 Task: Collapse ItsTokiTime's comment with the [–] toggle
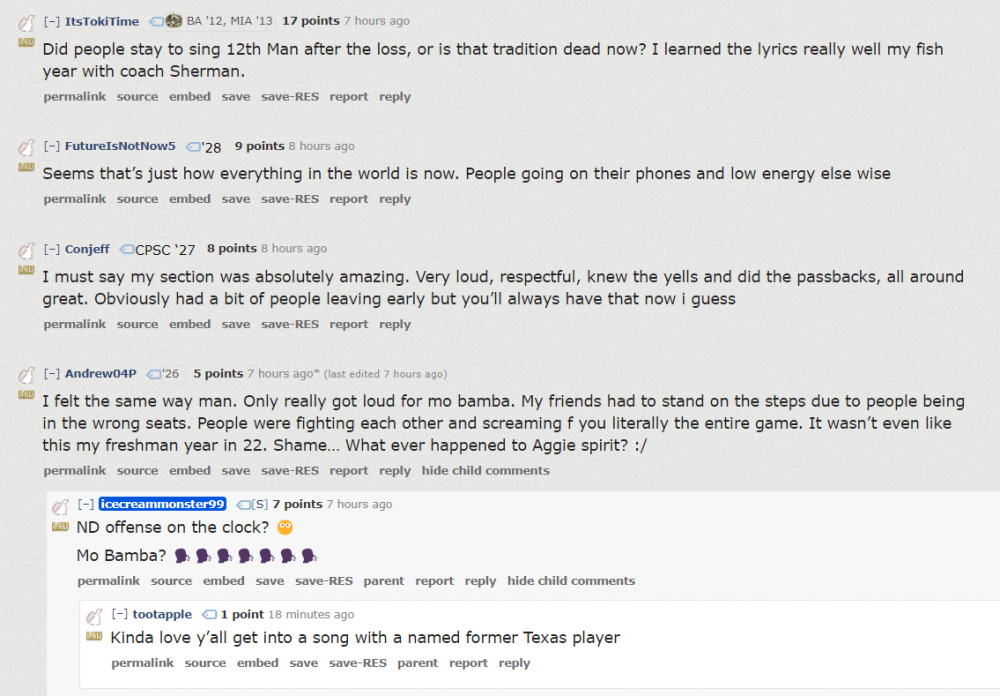tap(52, 21)
